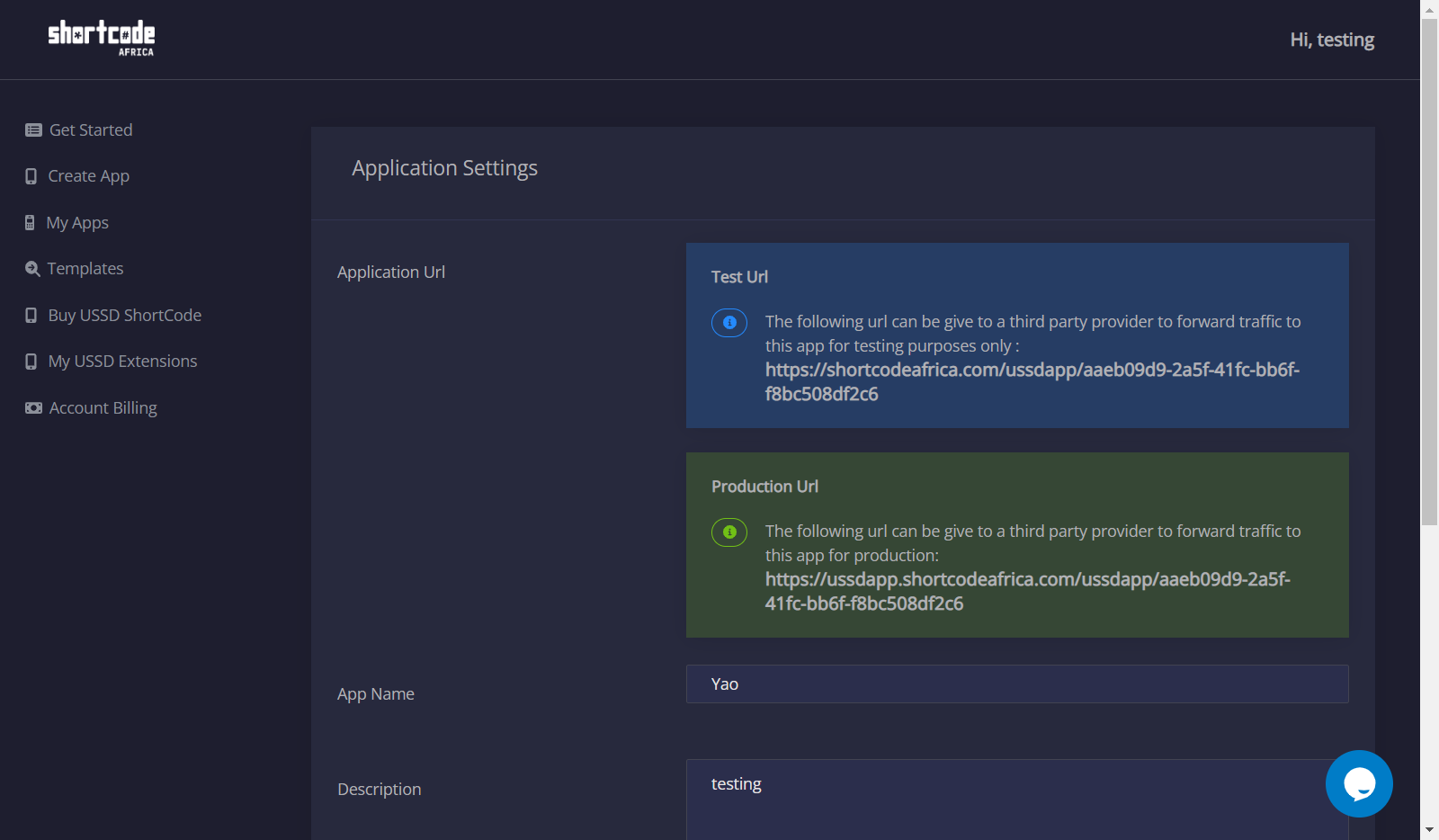Click the 'Production Url' heading
This screenshot has width=1439, height=840.
(764, 487)
